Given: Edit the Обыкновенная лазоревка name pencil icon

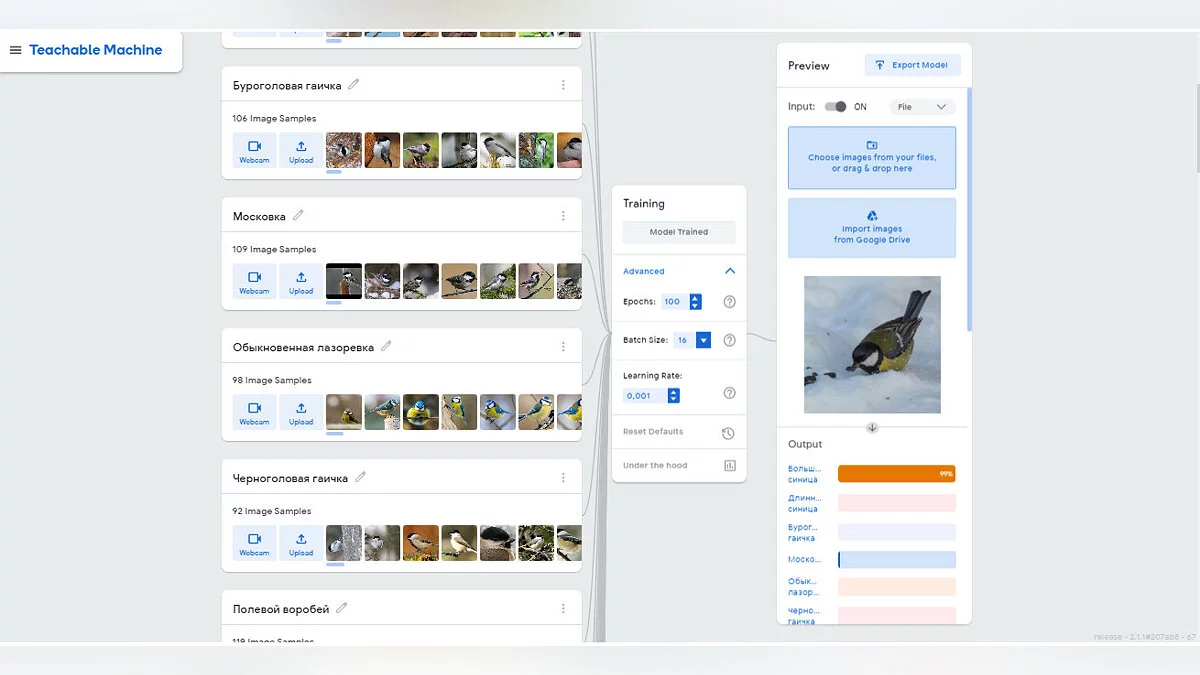Looking at the screenshot, I should click(386, 347).
